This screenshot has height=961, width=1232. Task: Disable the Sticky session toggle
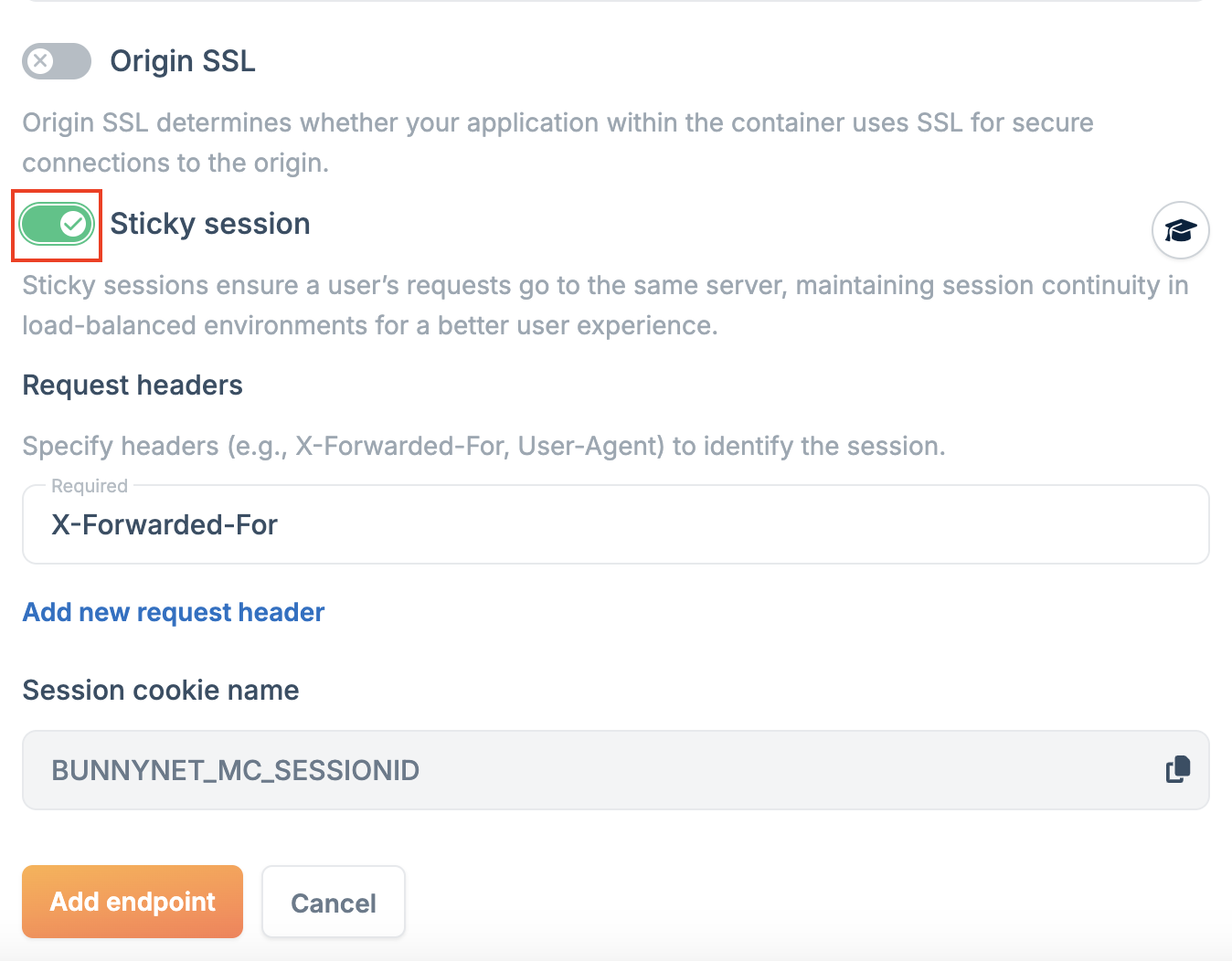[x=57, y=224]
